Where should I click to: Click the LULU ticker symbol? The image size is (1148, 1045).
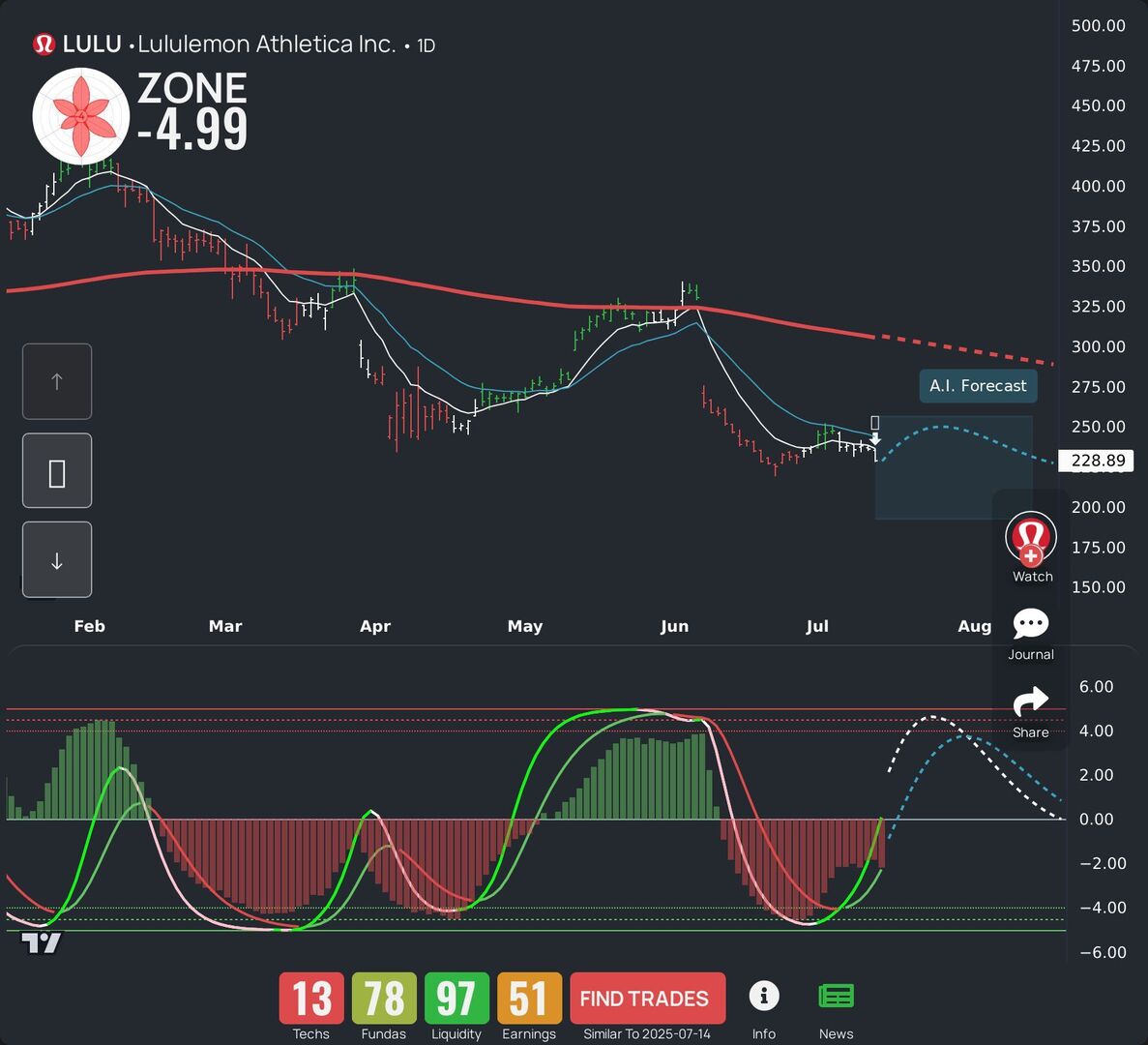[92, 45]
